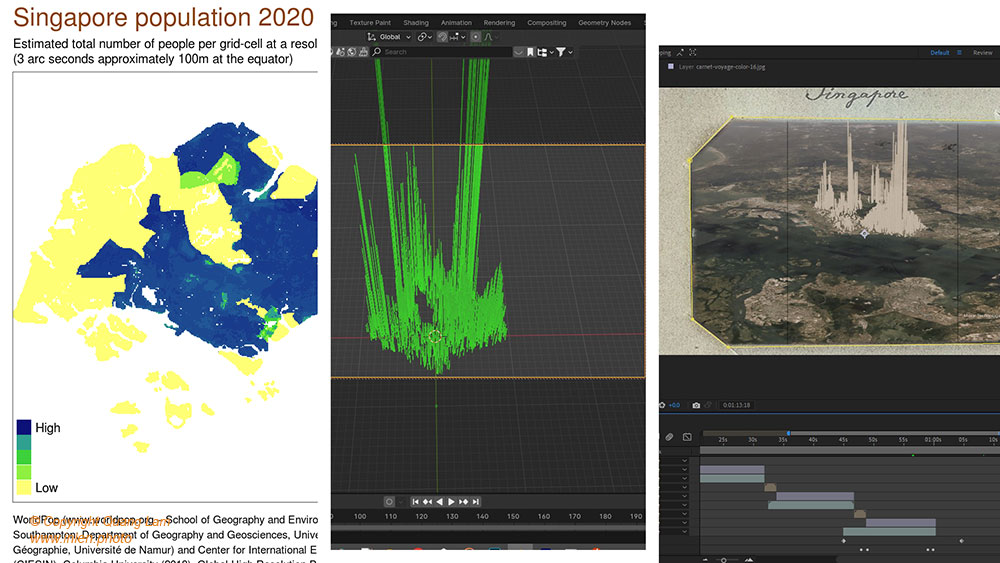
Task: Open the auto keying options dropdown arrow
Action: 400,502
